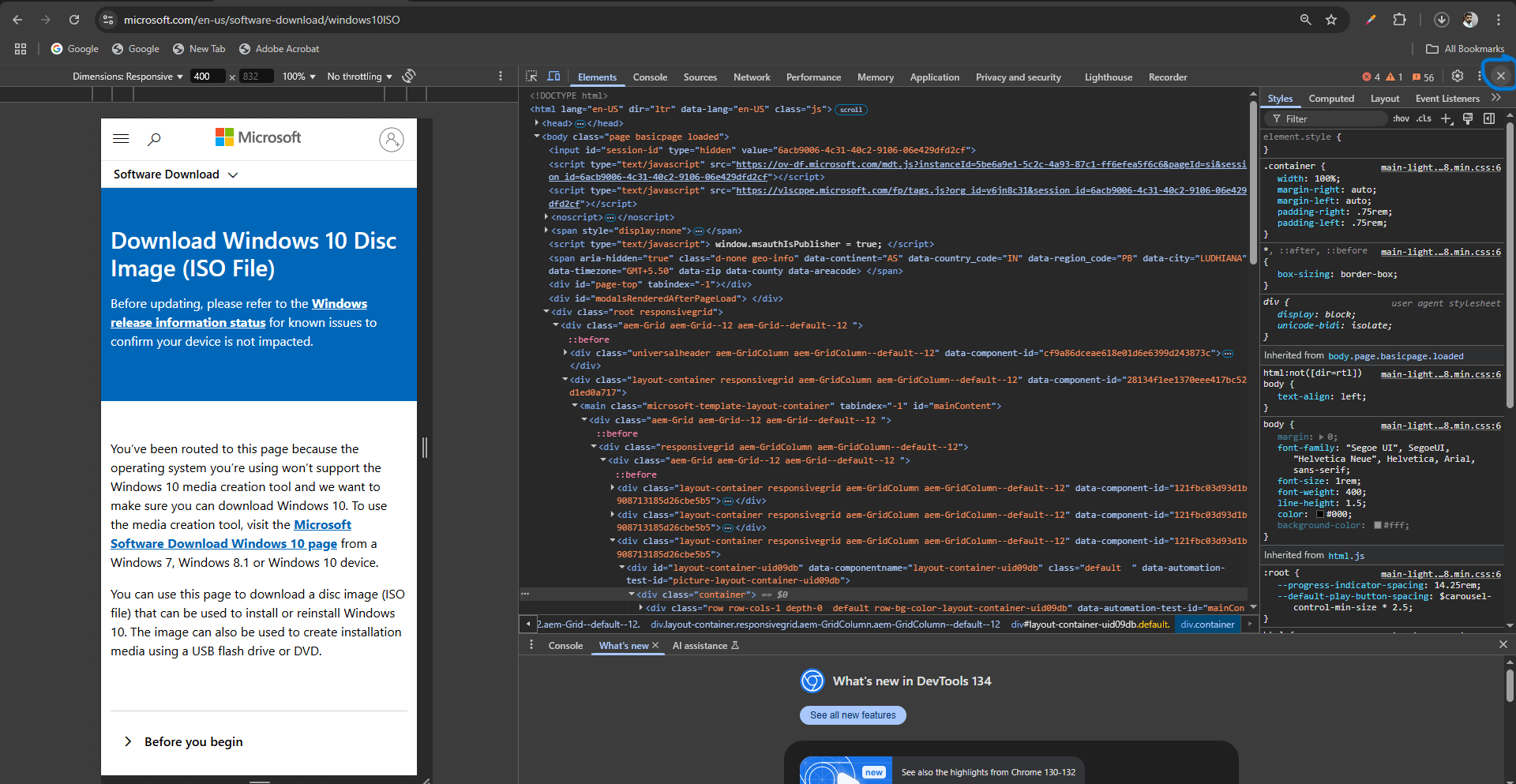Open the Microsoft account sign-in icon
The width and height of the screenshot is (1516, 784).
point(392,140)
